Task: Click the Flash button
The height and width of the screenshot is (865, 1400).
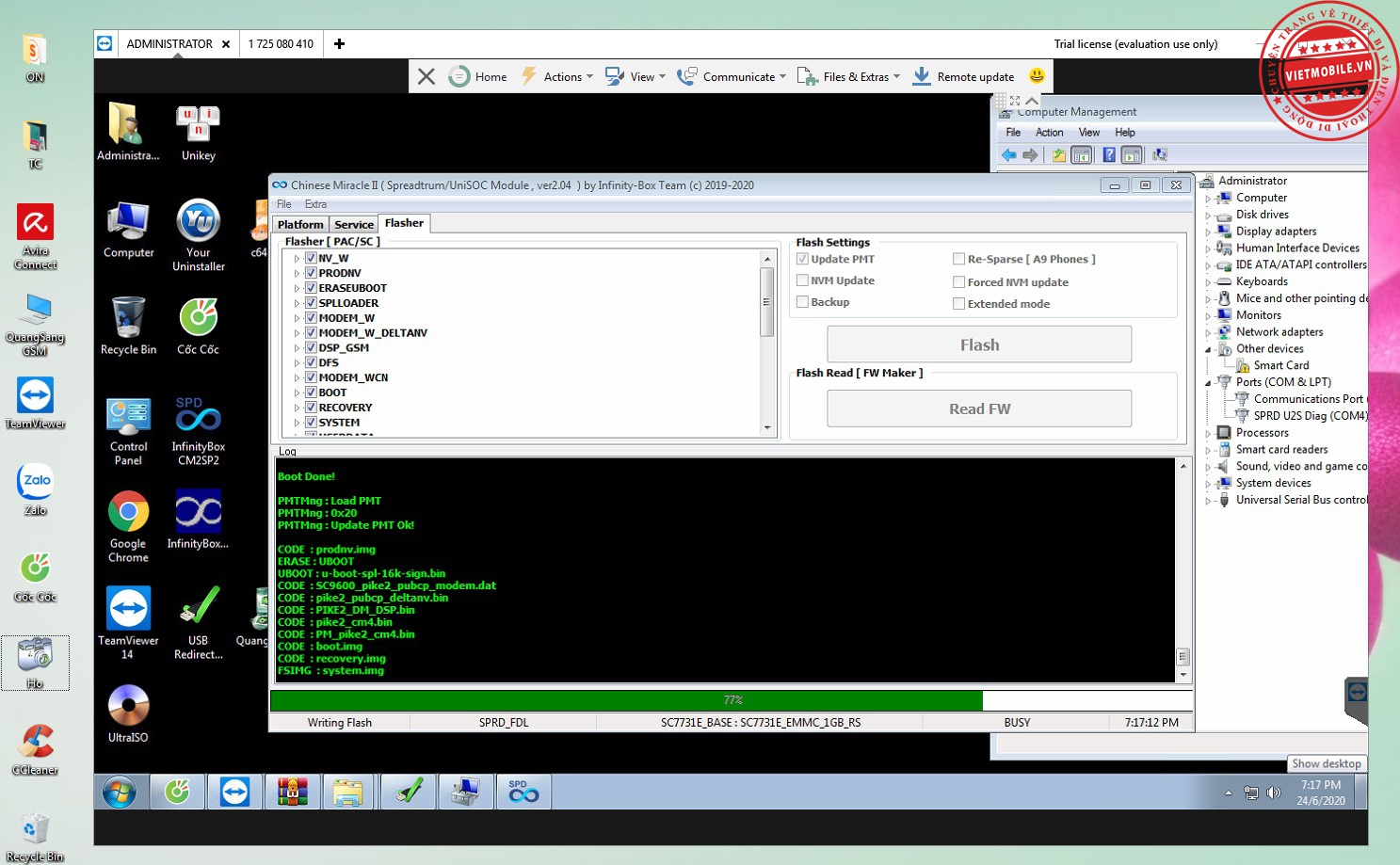Action: 979,344
